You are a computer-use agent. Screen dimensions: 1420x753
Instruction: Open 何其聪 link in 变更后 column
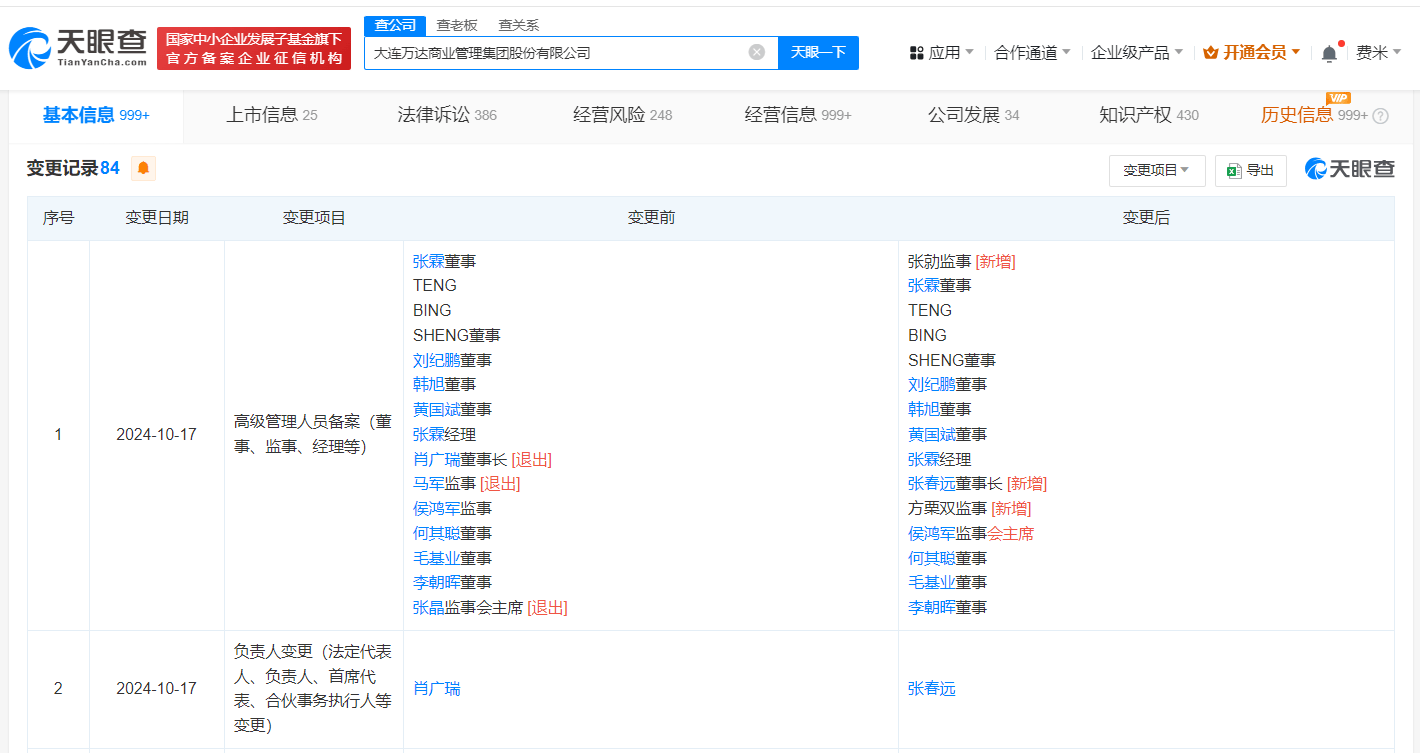click(x=932, y=558)
